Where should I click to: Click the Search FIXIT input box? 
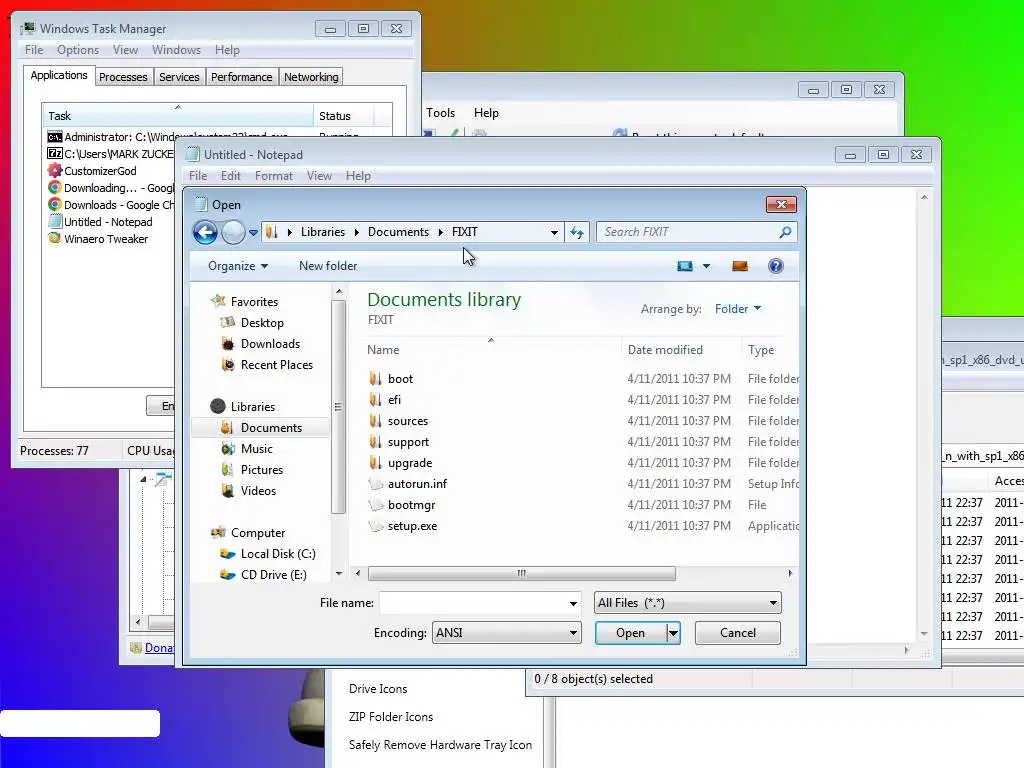689,232
